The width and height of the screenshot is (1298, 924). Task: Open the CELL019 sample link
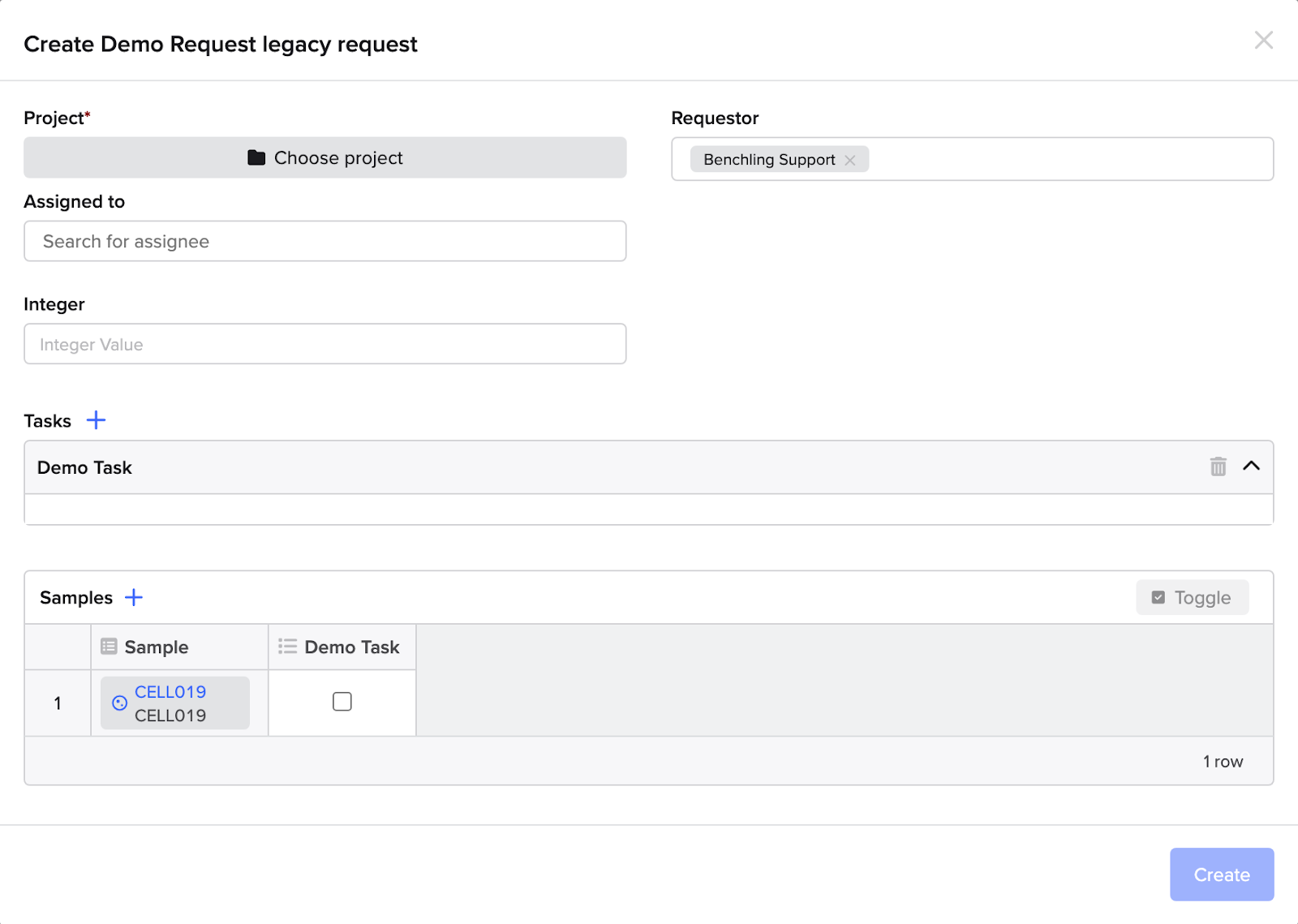pos(170,692)
